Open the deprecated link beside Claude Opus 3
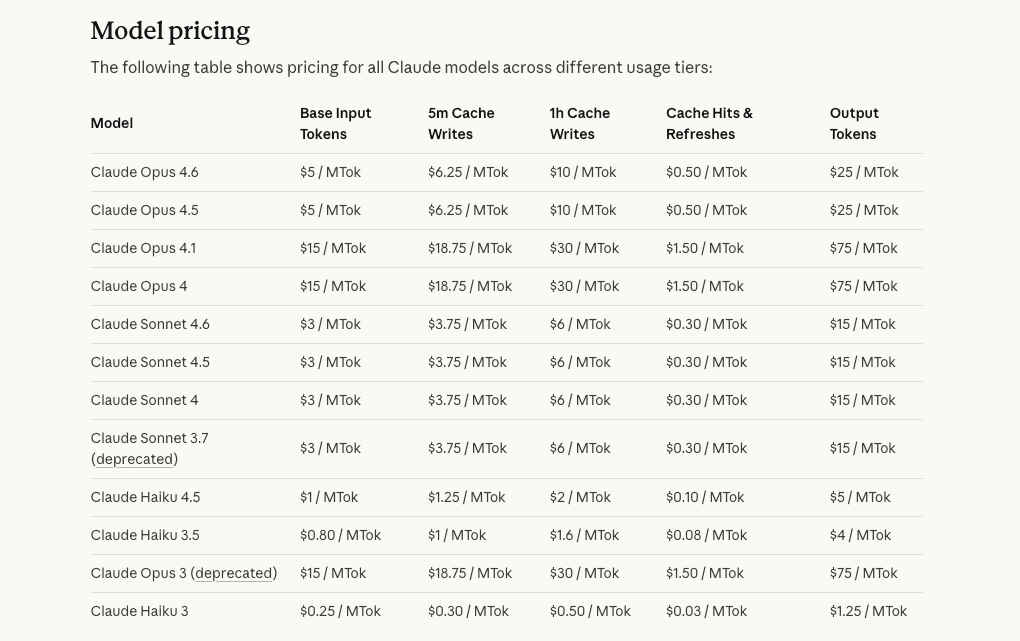This screenshot has height=641, width=1020. 234,573
